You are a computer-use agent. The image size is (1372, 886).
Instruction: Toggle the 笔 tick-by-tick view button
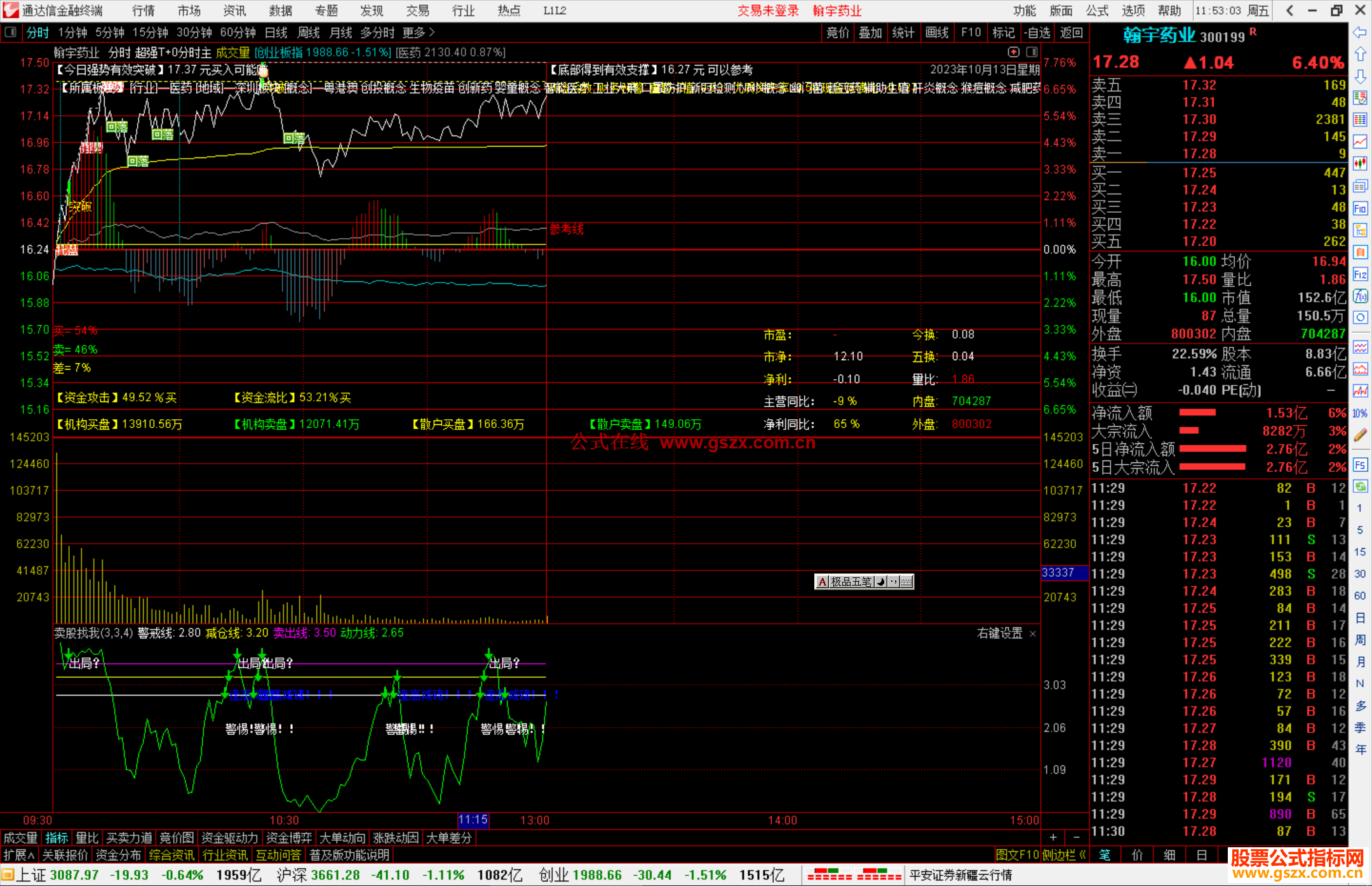click(1105, 855)
